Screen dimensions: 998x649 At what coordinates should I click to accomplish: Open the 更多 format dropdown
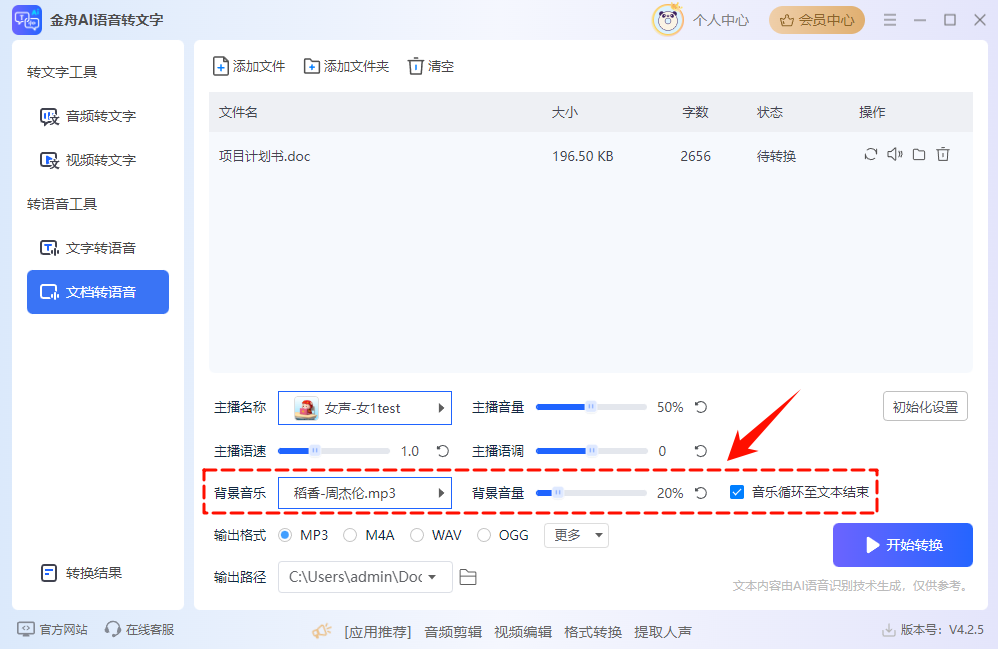tap(576, 535)
